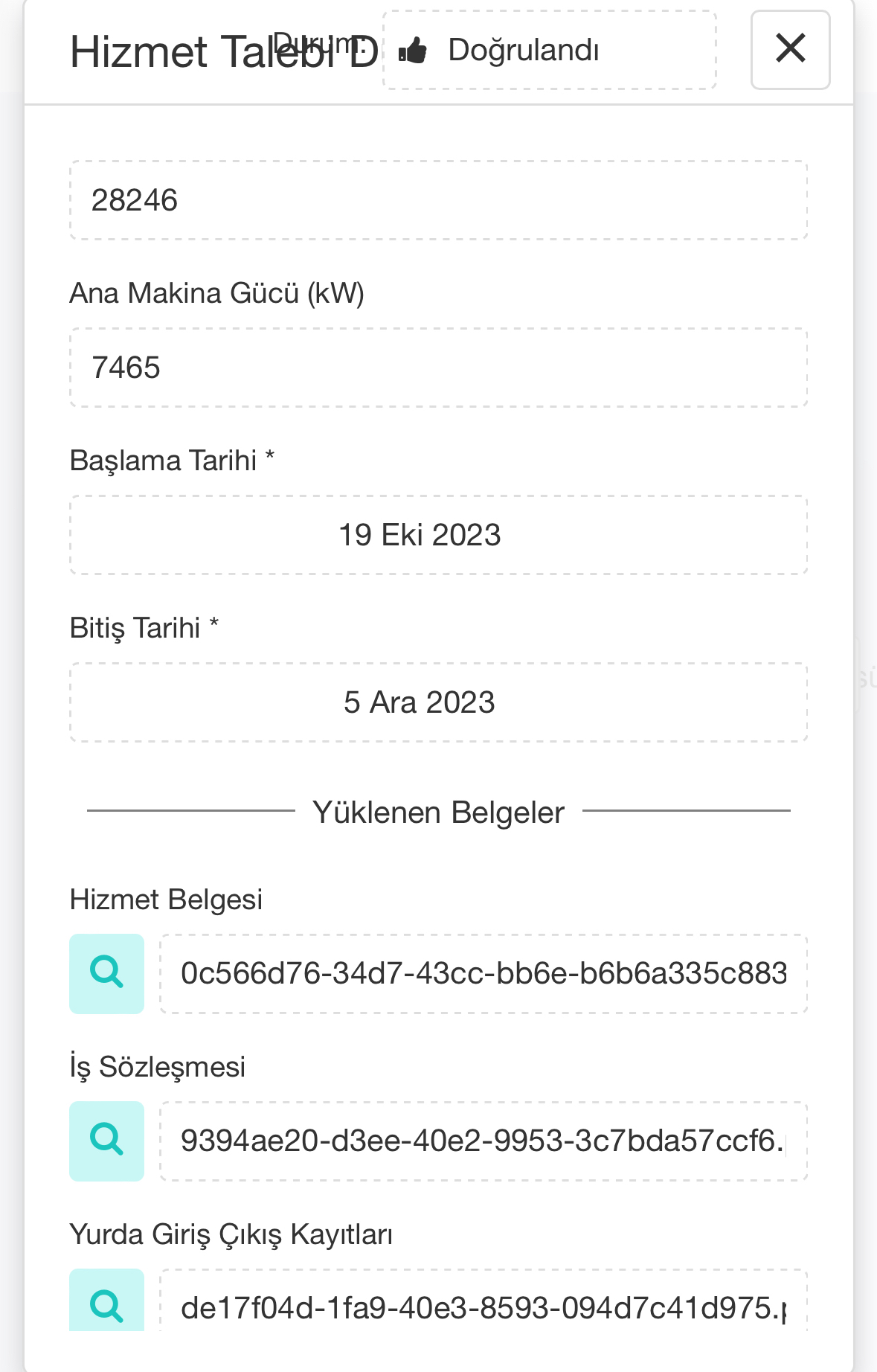Close the Hizmet Talebi dialog

790,50
